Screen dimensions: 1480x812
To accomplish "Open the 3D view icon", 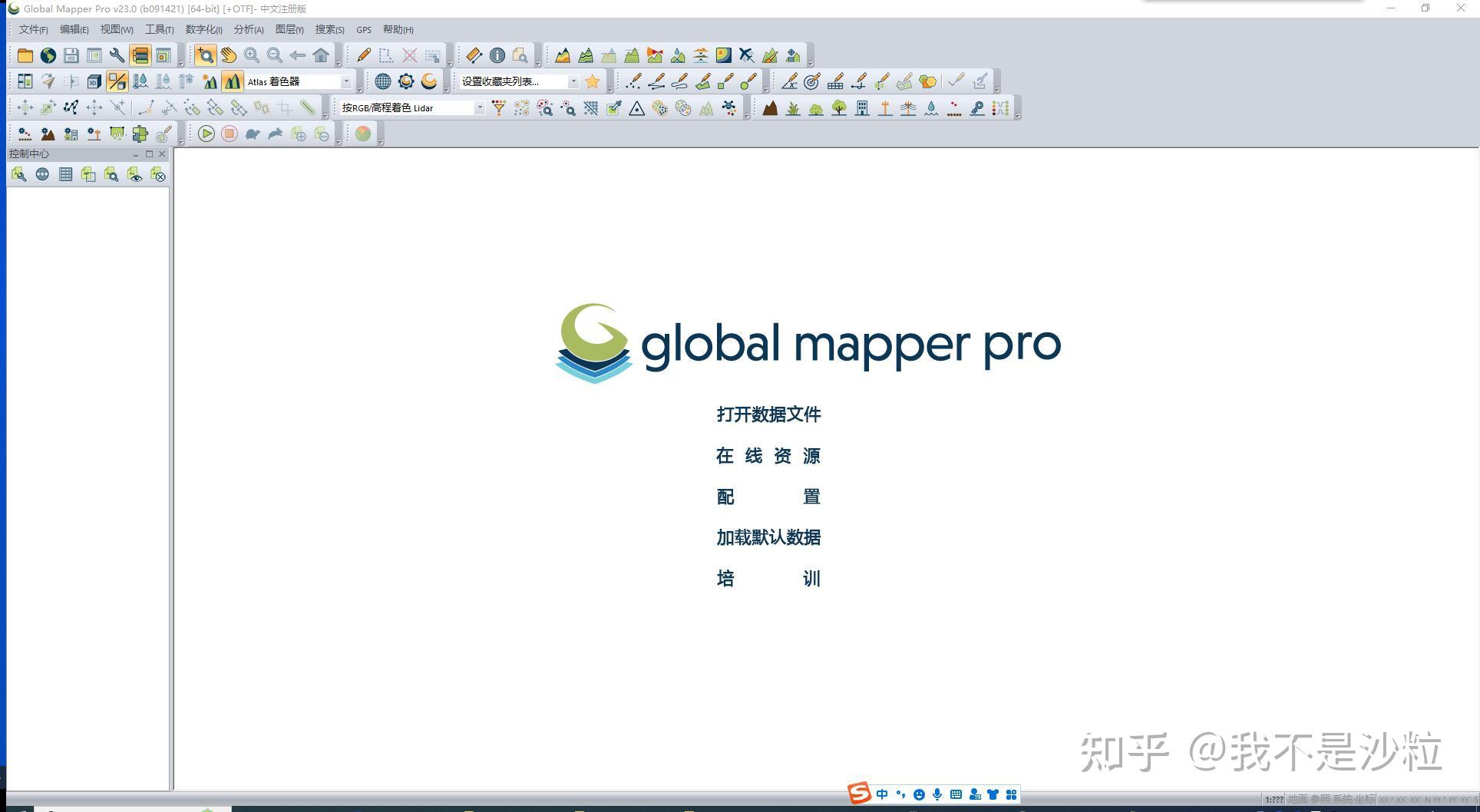I will (93, 81).
